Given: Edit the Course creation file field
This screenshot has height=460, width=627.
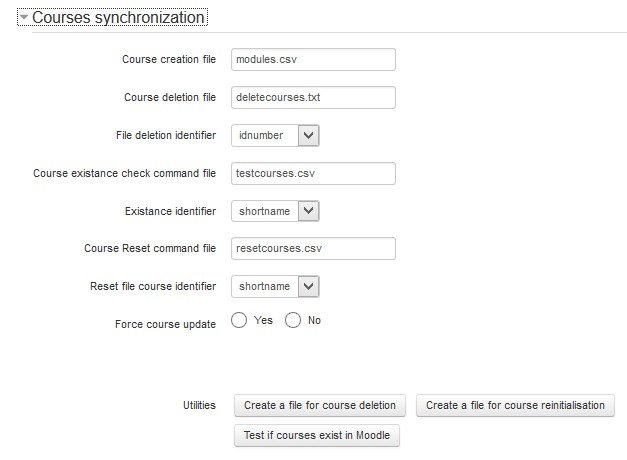Looking at the screenshot, I should (313, 60).
